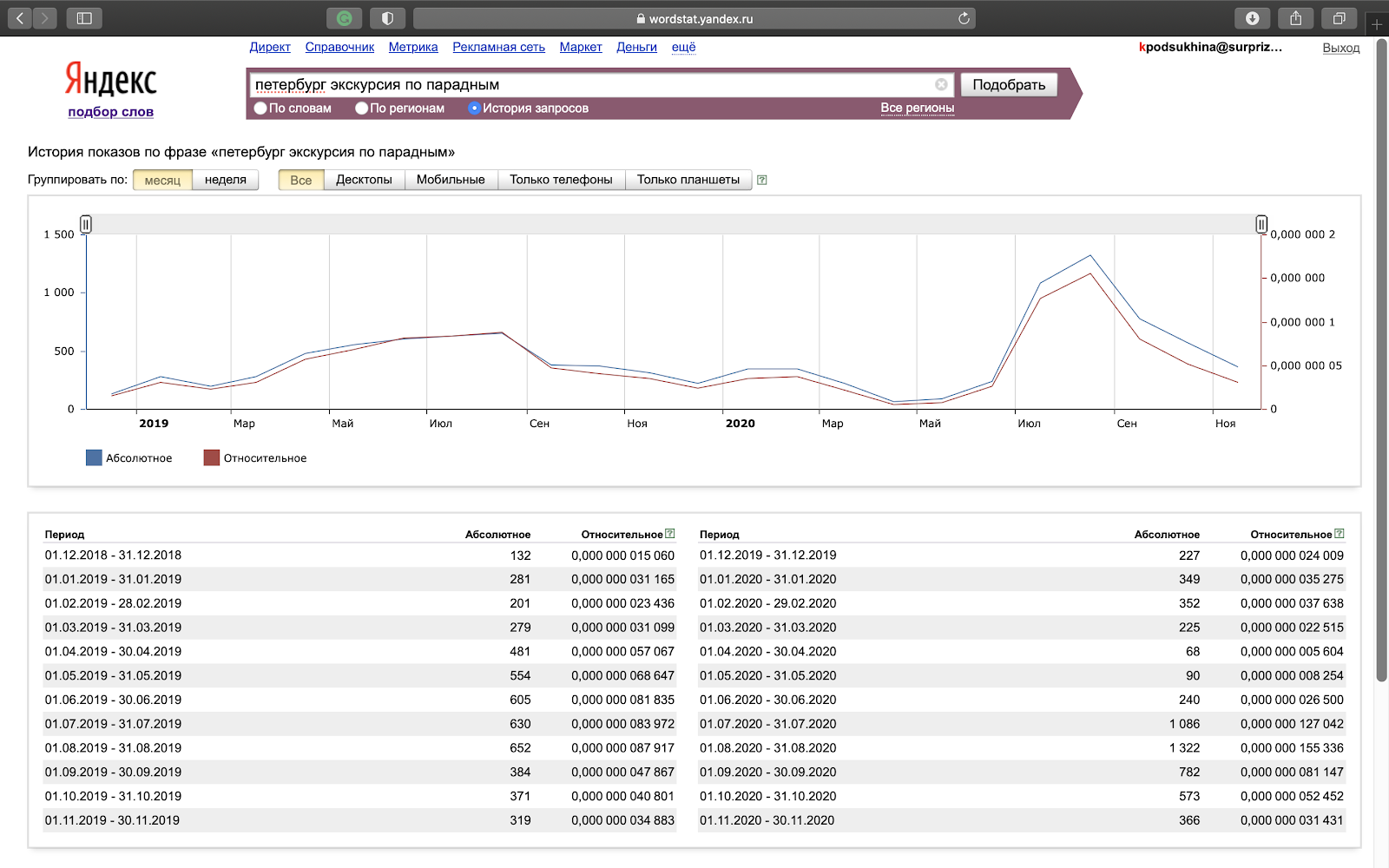Click the Share icon in toolbar

pos(1296,18)
